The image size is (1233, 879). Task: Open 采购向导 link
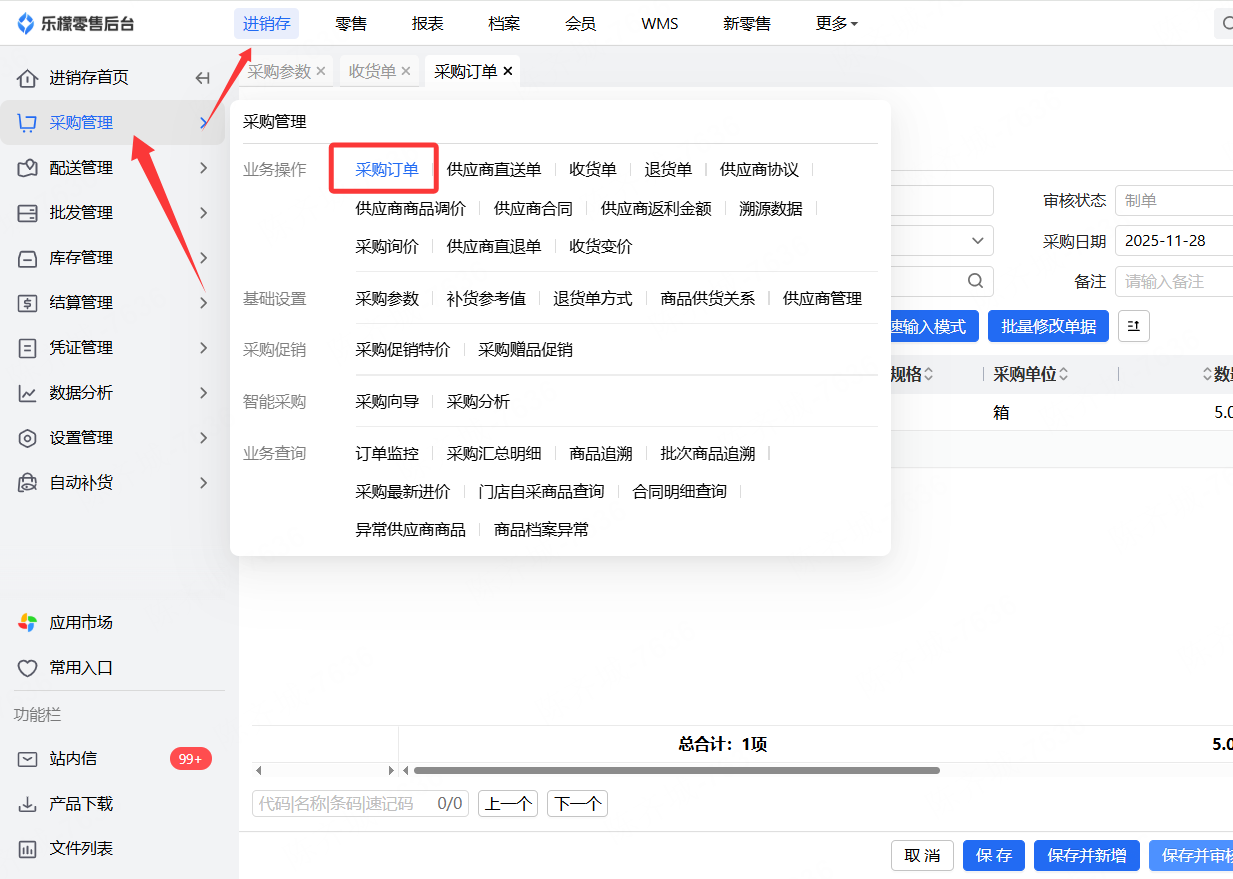tap(387, 402)
